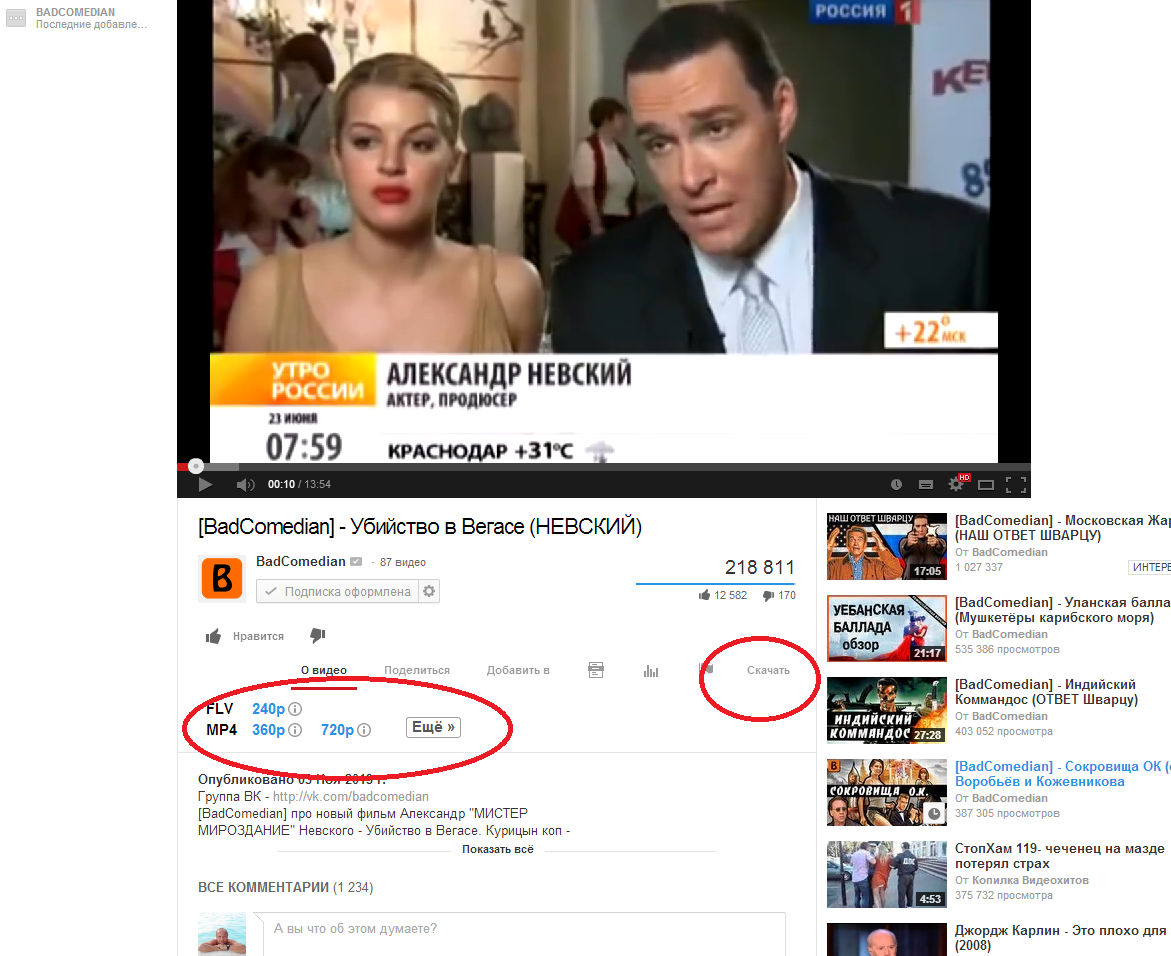Like the video with 'Нравится' thumbs-up
The height and width of the screenshot is (956, 1171).
pos(245,636)
